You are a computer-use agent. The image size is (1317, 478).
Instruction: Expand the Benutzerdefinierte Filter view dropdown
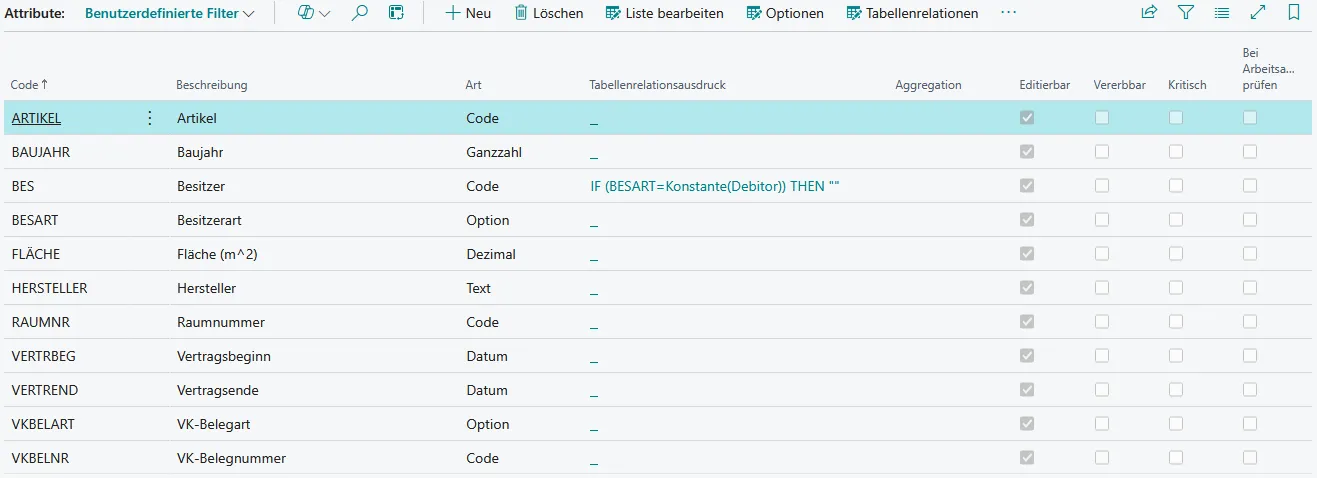click(169, 13)
